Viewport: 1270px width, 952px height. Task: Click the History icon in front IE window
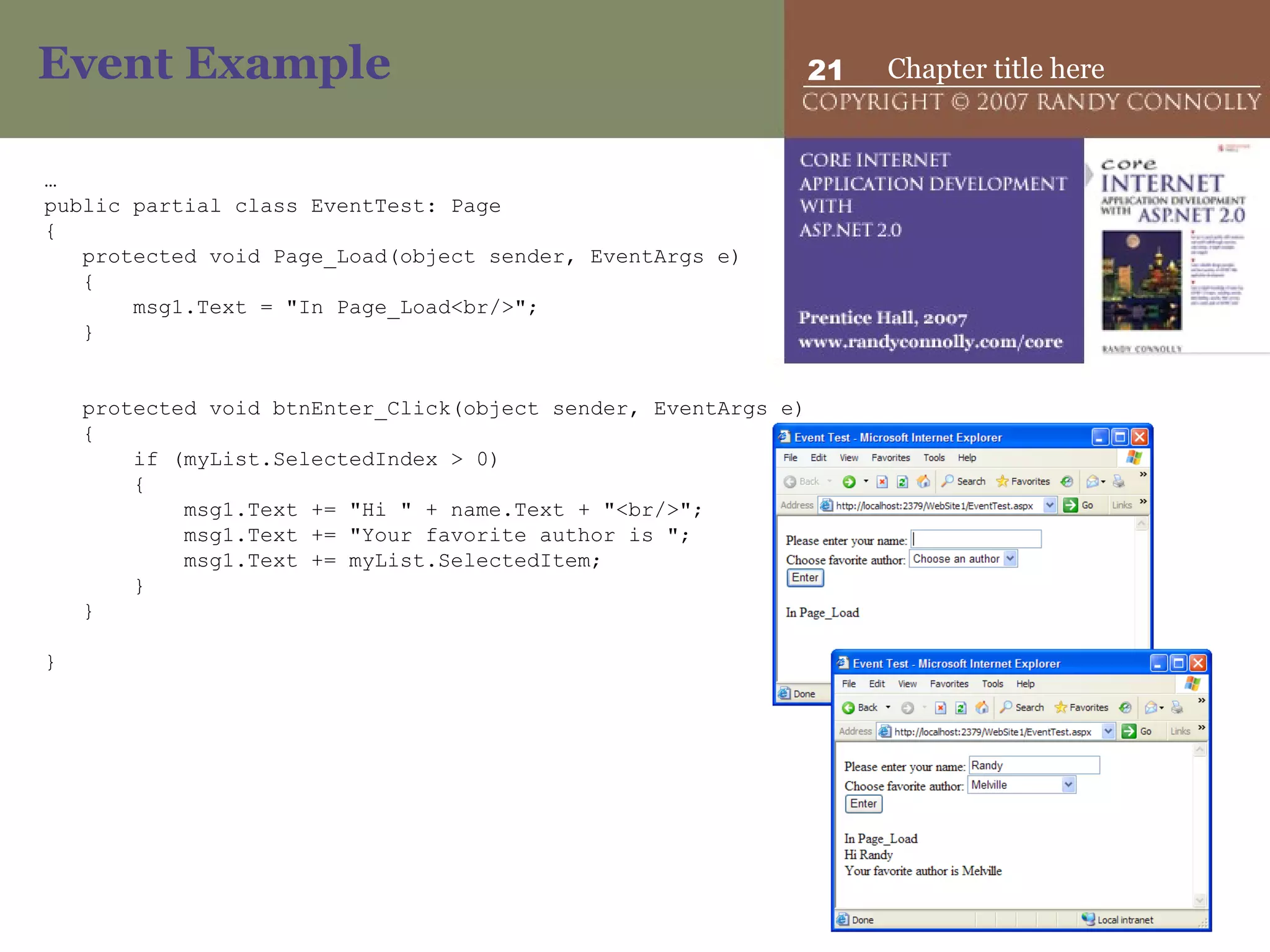1125,708
